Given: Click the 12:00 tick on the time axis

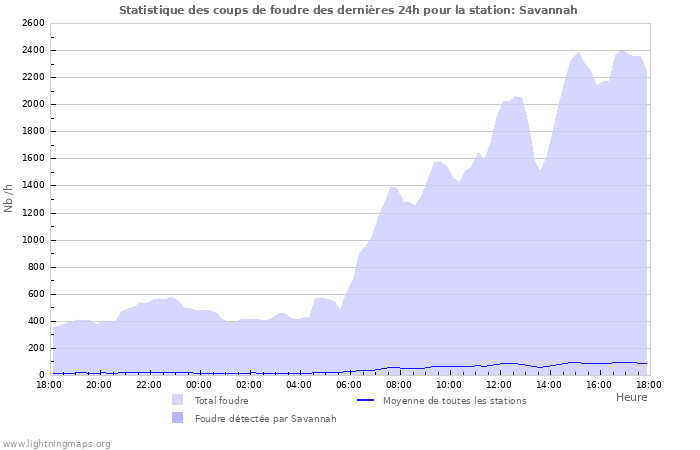Looking at the screenshot, I should (x=499, y=384).
